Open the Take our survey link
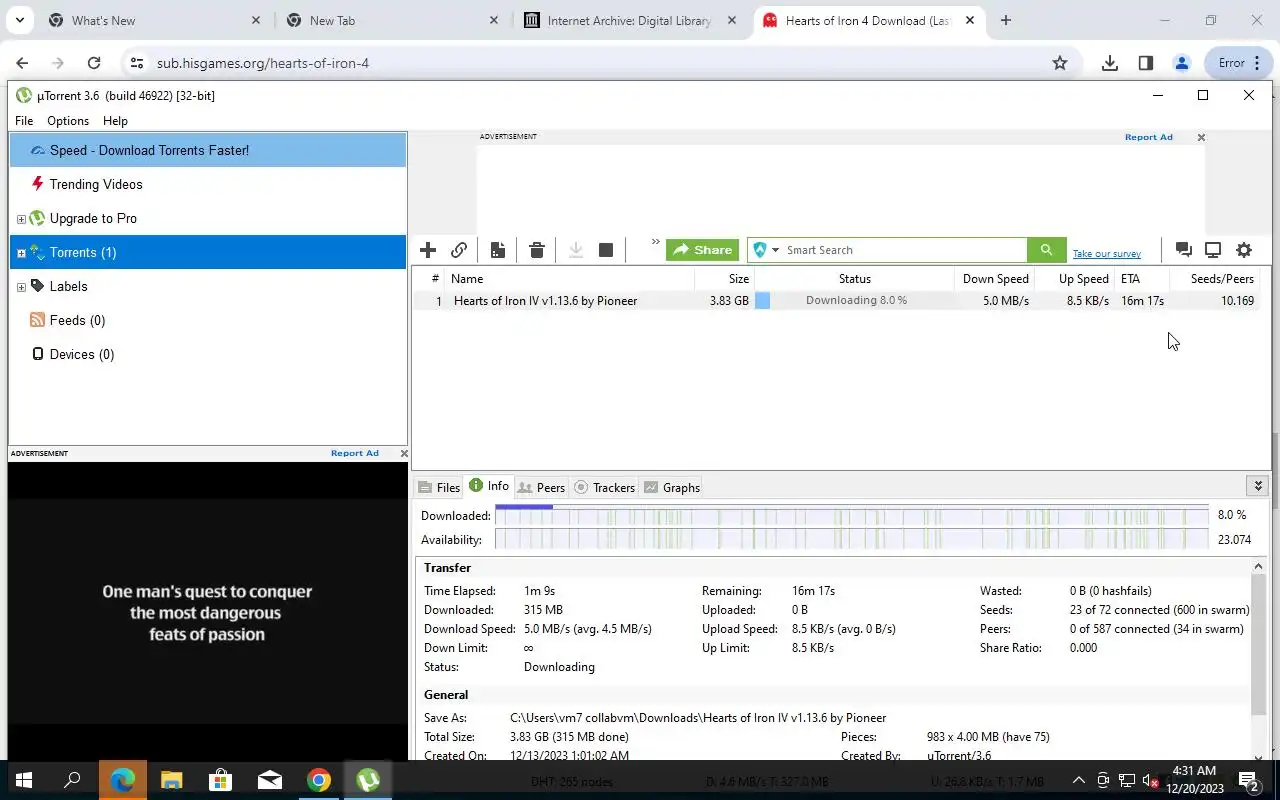 [x=1106, y=253]
